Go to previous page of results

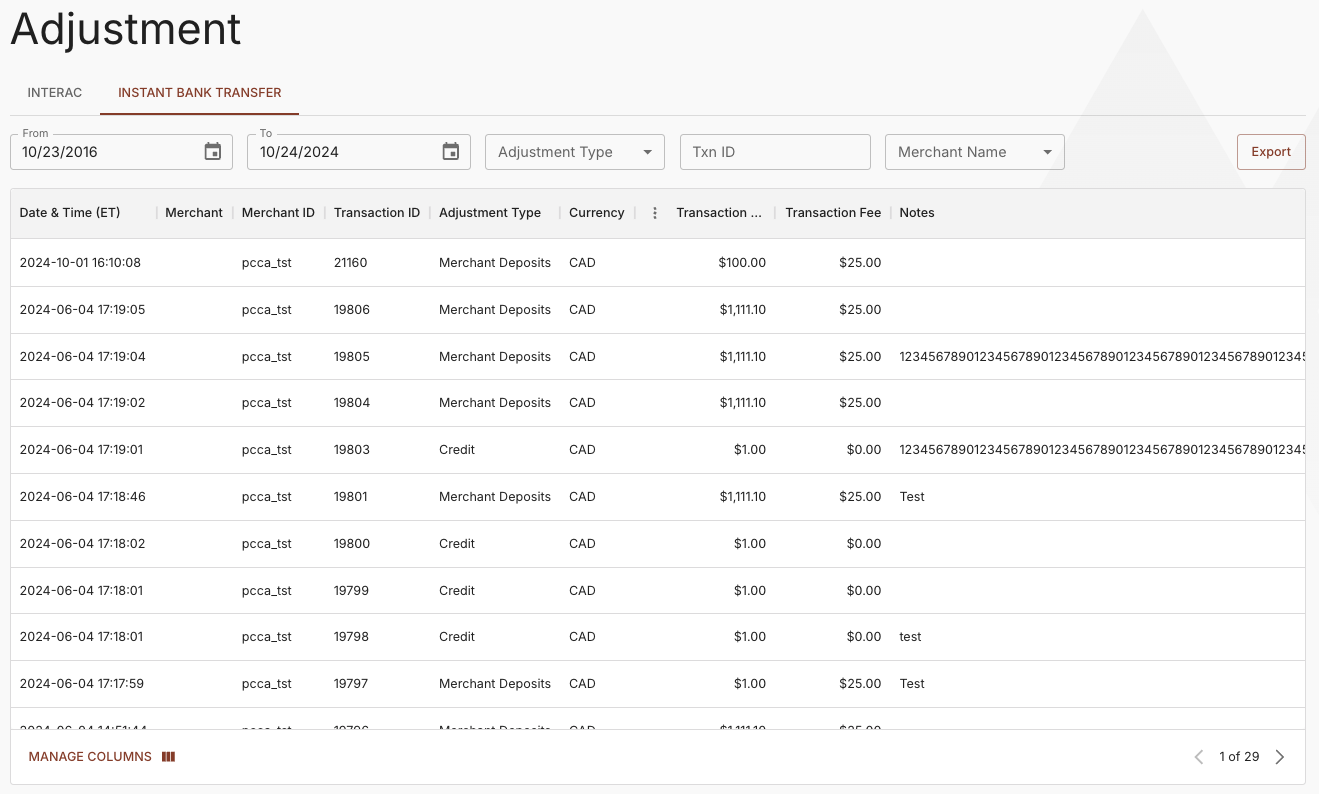point(1199,757)
